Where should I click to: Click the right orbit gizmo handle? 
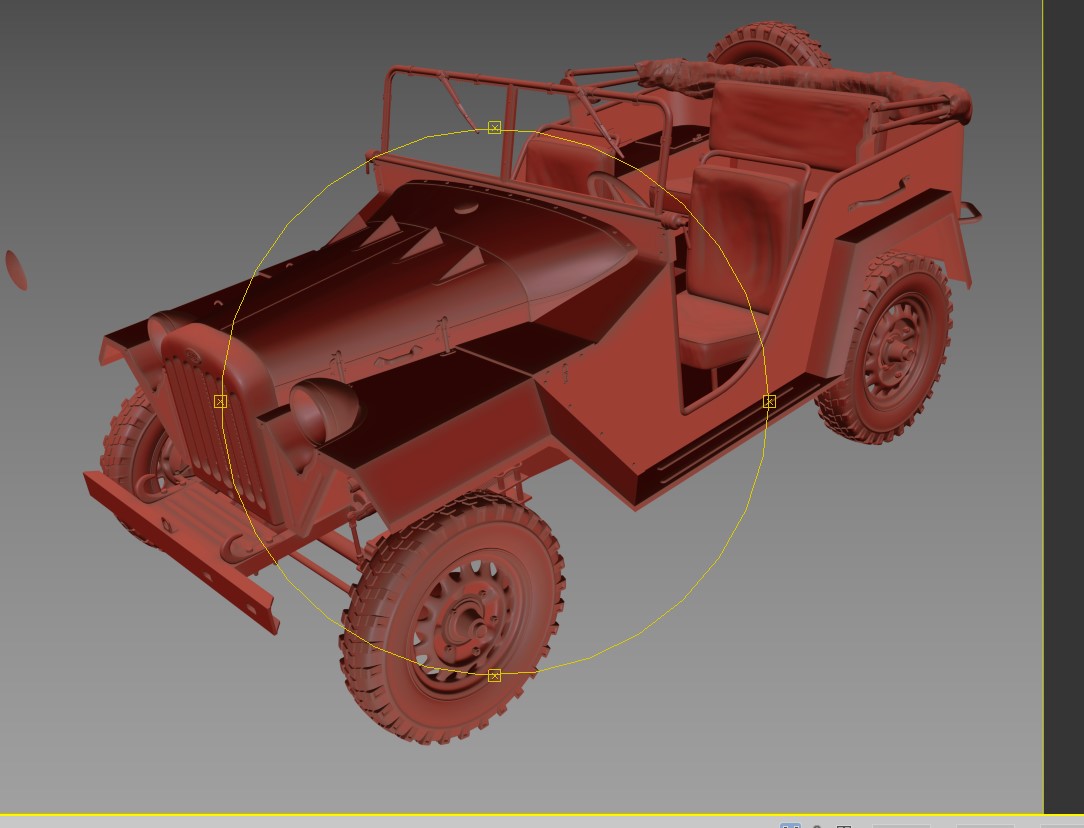(x=769, y=401)
